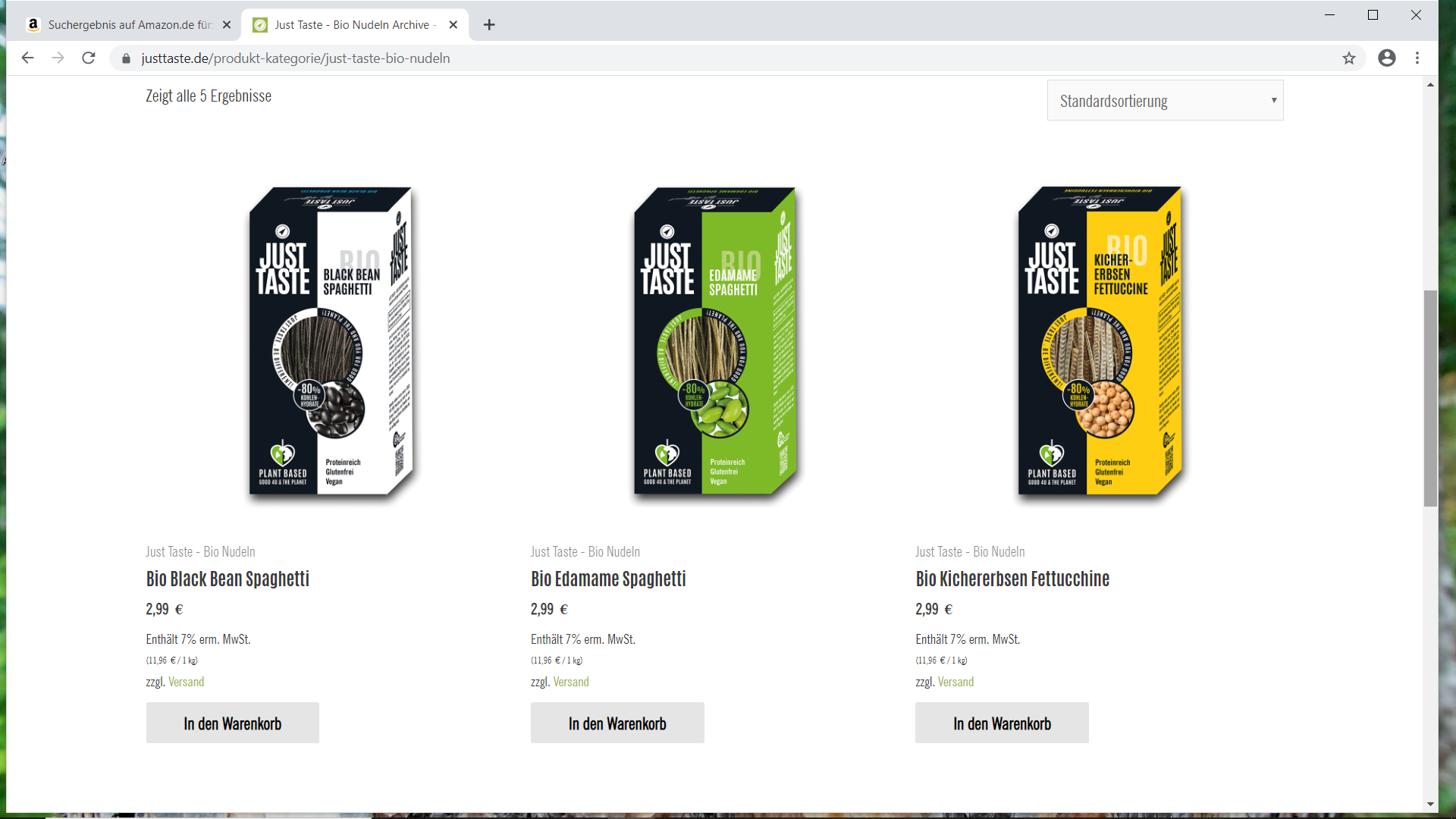Open the Standardsortierung sorting dropdown
1456x819 pixels.
pos(1165,100)
